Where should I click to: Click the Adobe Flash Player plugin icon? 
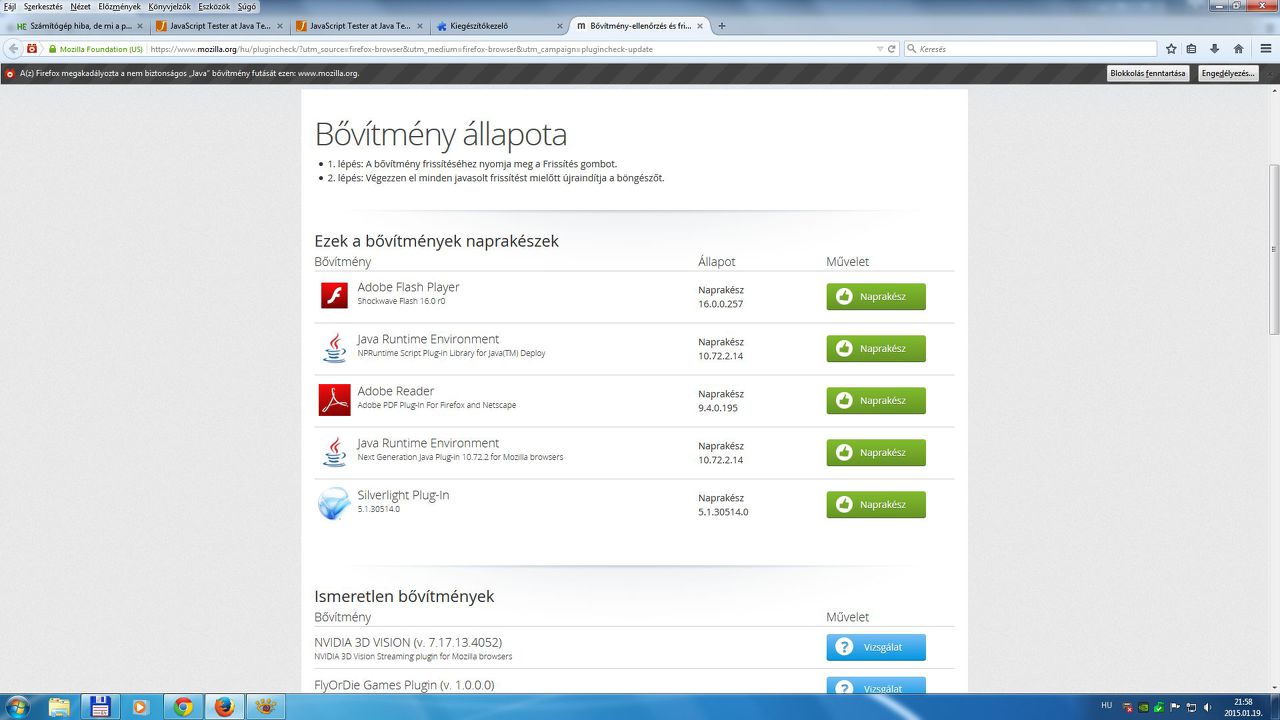coord(334,296)
